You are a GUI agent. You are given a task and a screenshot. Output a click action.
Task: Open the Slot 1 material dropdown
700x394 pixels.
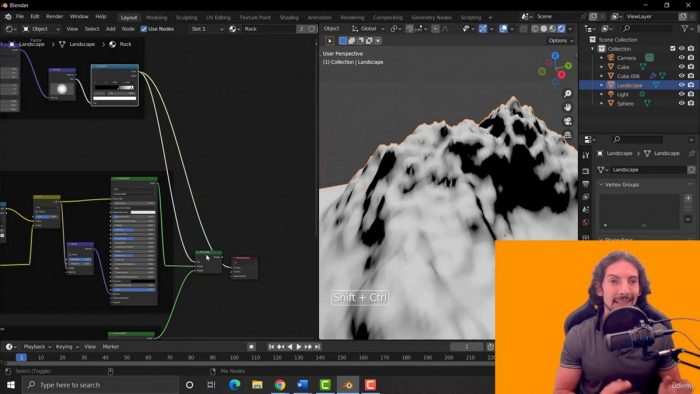(x=207, y=29)
